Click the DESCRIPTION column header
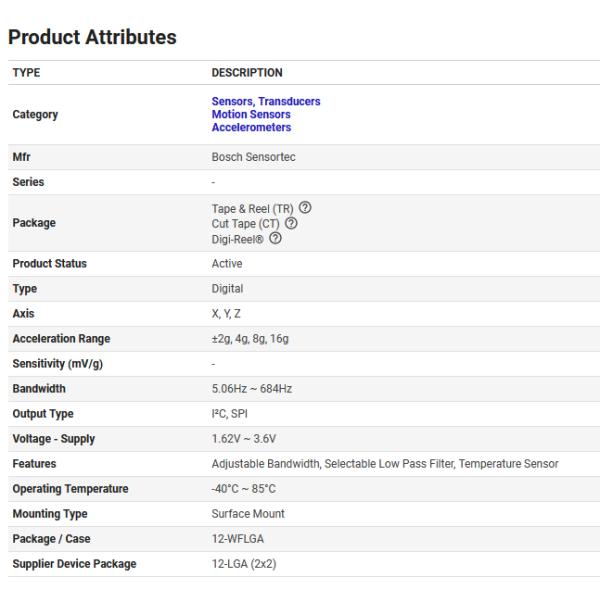The height and width of the screenshot is (600, 600). point(246,72)
